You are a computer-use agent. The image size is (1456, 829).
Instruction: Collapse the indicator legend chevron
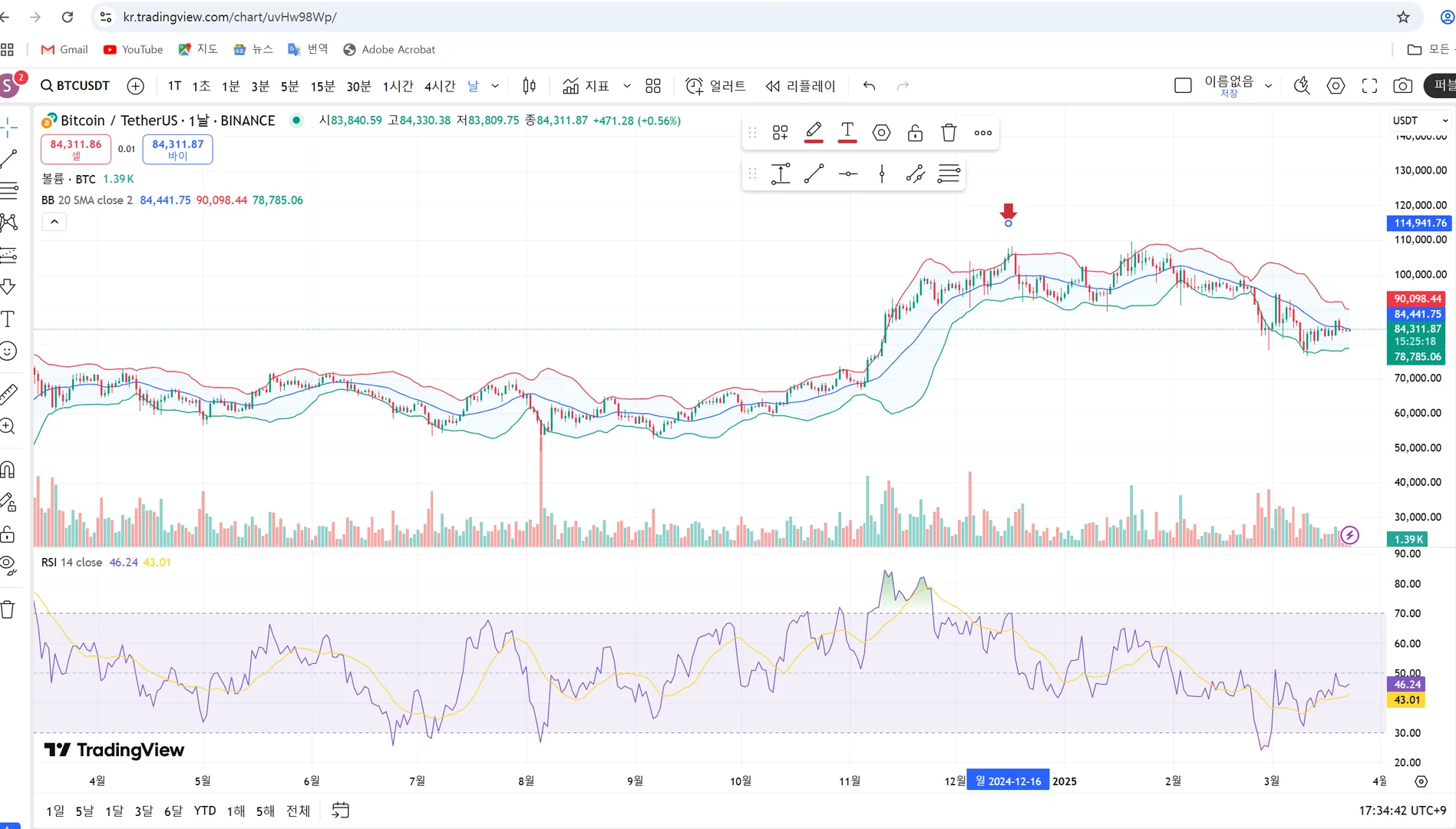click(54, 222)
